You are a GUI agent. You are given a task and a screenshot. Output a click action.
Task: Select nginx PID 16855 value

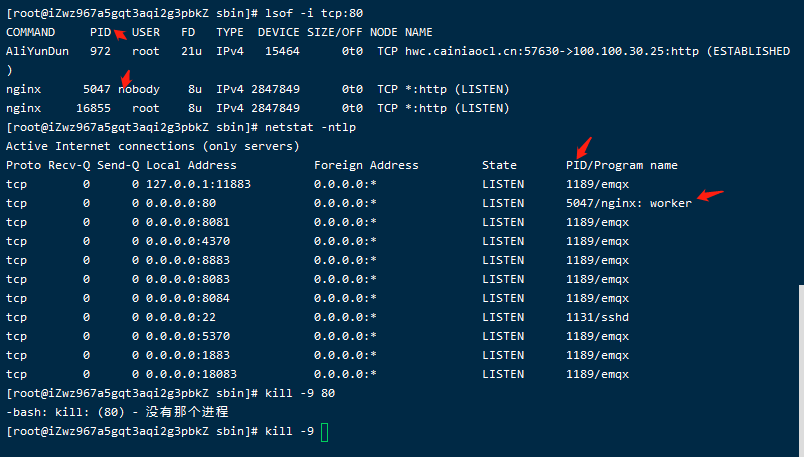tap(93, 108)
